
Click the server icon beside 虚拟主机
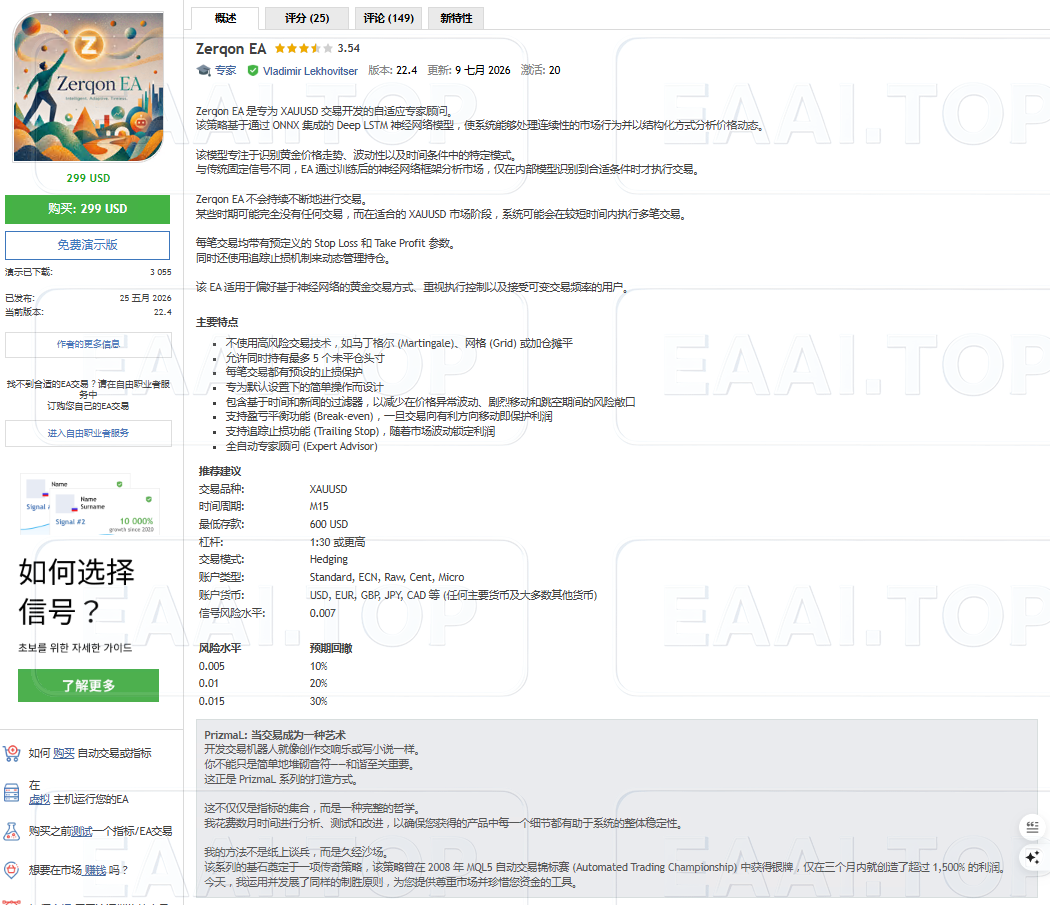point(11,792)
